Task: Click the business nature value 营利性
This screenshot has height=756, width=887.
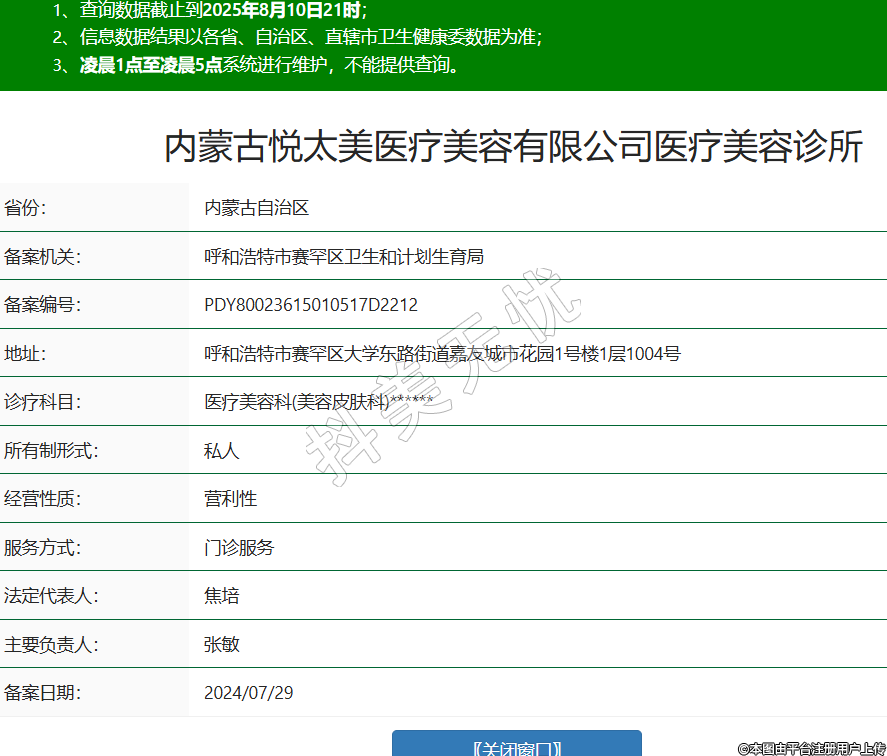Action: coord(230,499)
